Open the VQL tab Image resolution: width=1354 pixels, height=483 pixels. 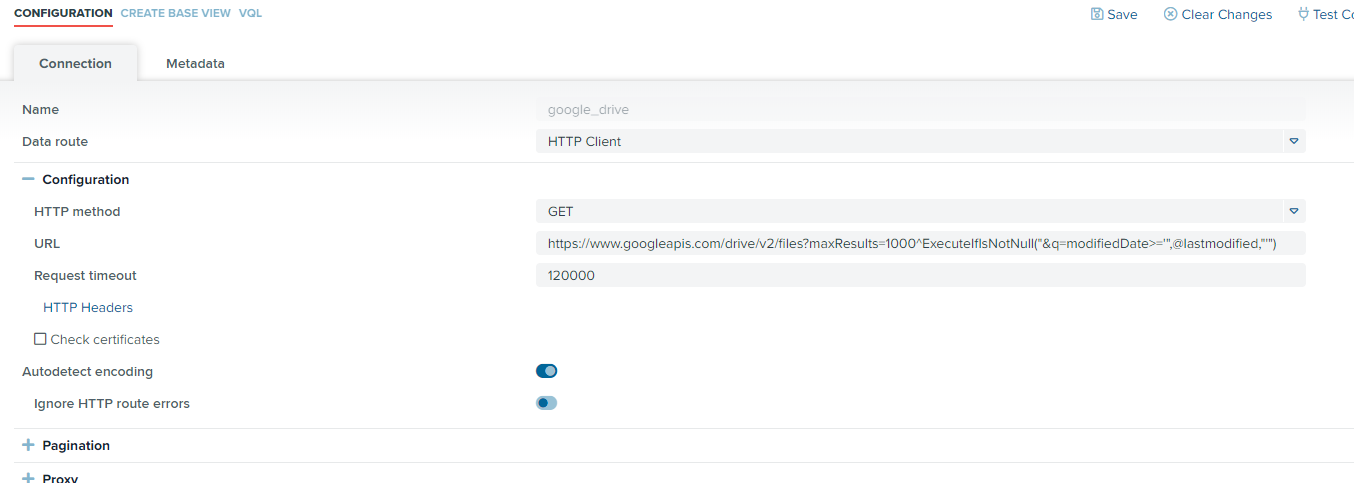click(x=250, y=13)
